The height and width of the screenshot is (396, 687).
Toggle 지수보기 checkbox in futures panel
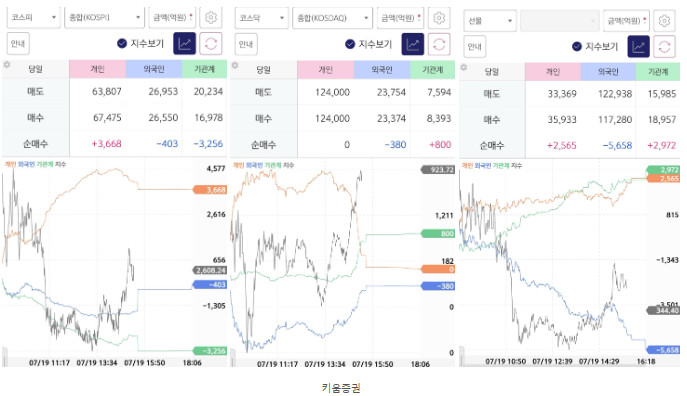(x=577, y=46)
